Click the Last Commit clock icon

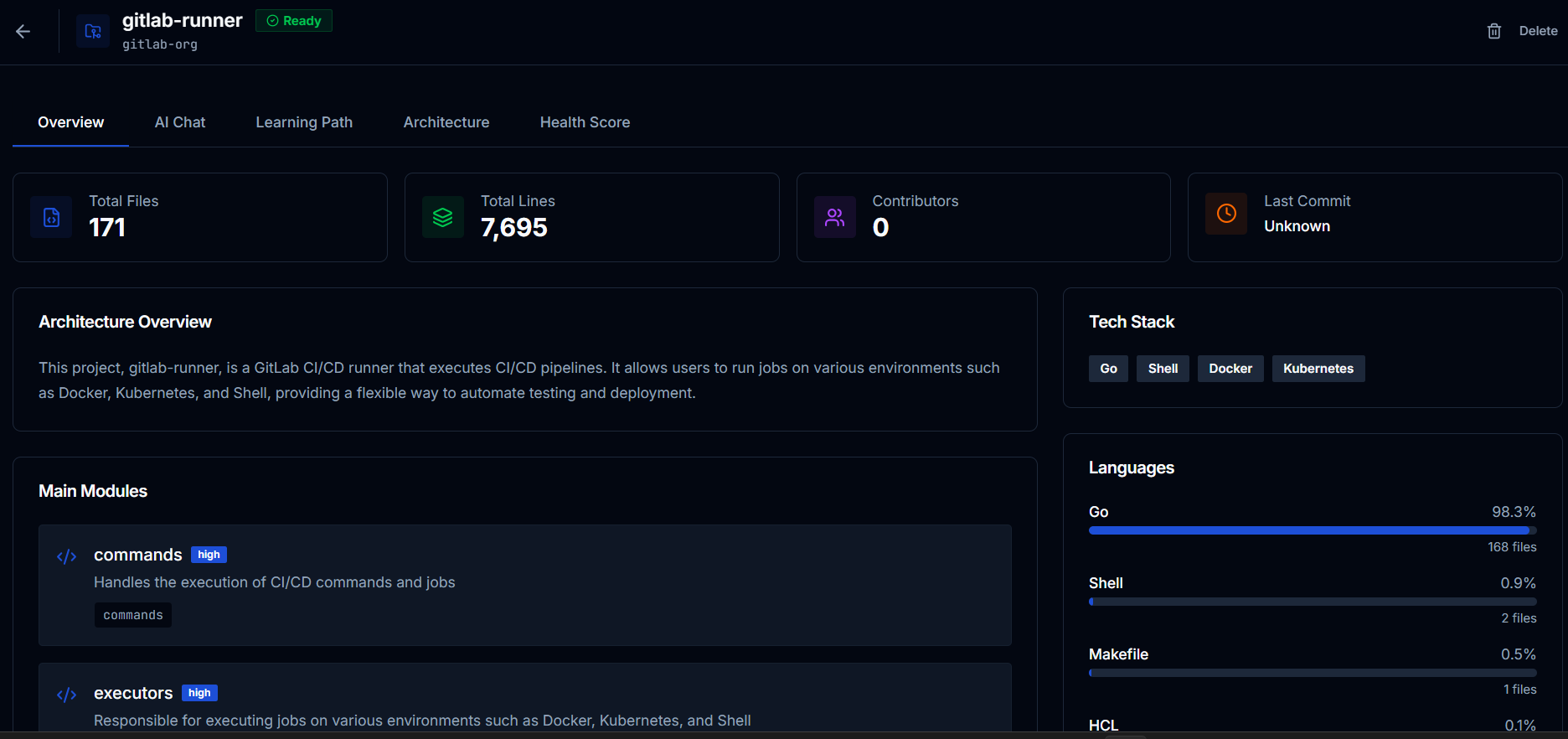pyautogui.click(x=1226, y=214)
